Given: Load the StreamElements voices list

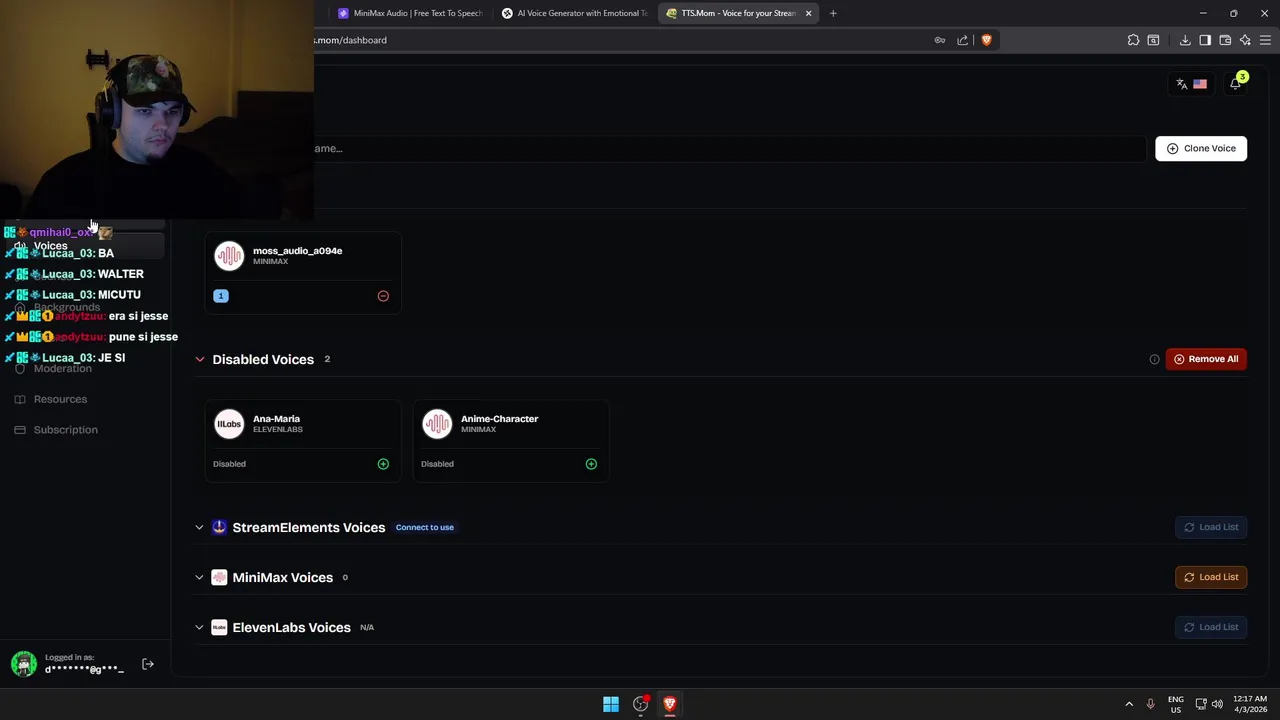Looking at the screenshot, I should coord(1211,527).
